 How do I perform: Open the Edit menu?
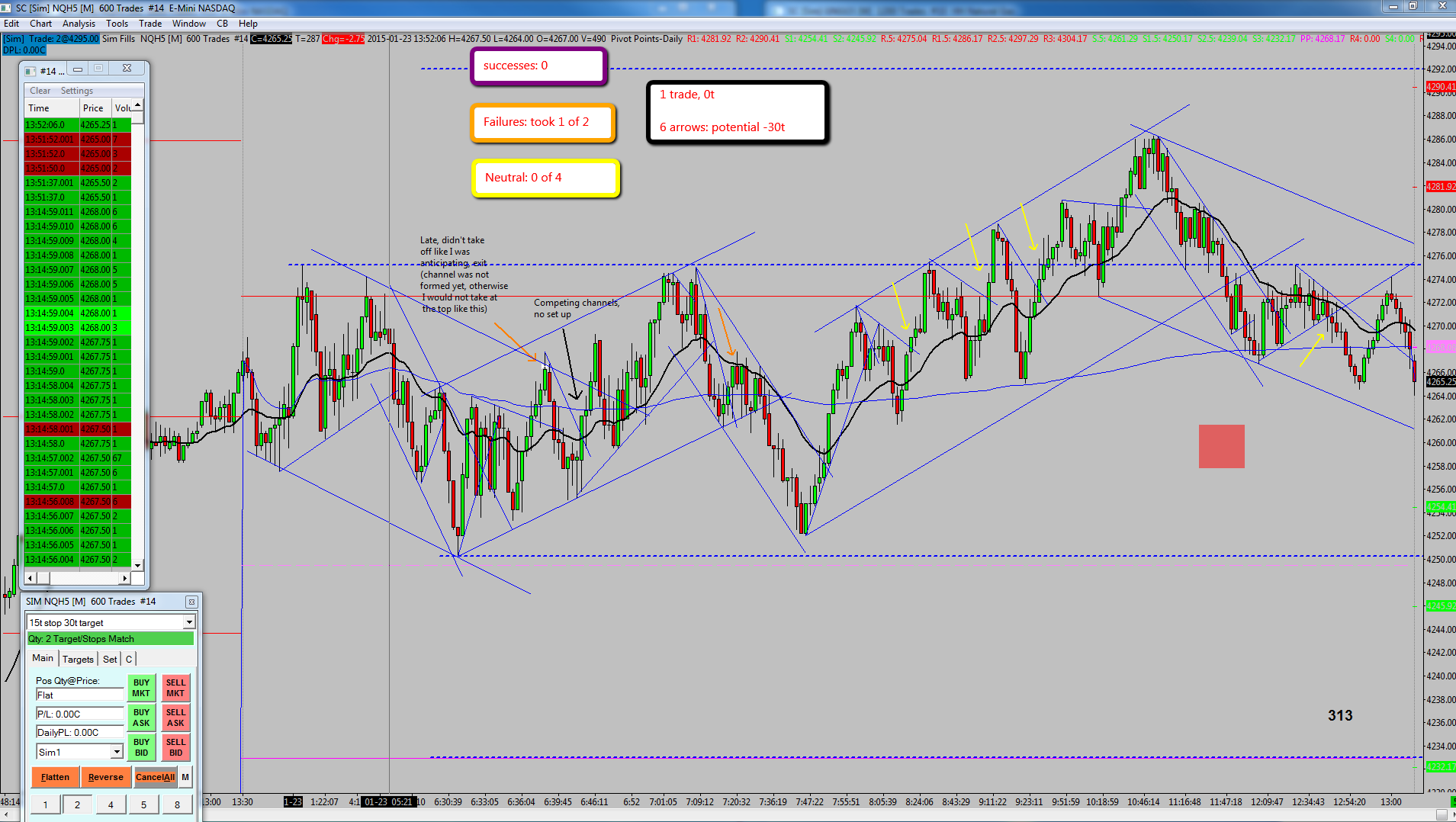pyautogui.click(x=11, y=24)
